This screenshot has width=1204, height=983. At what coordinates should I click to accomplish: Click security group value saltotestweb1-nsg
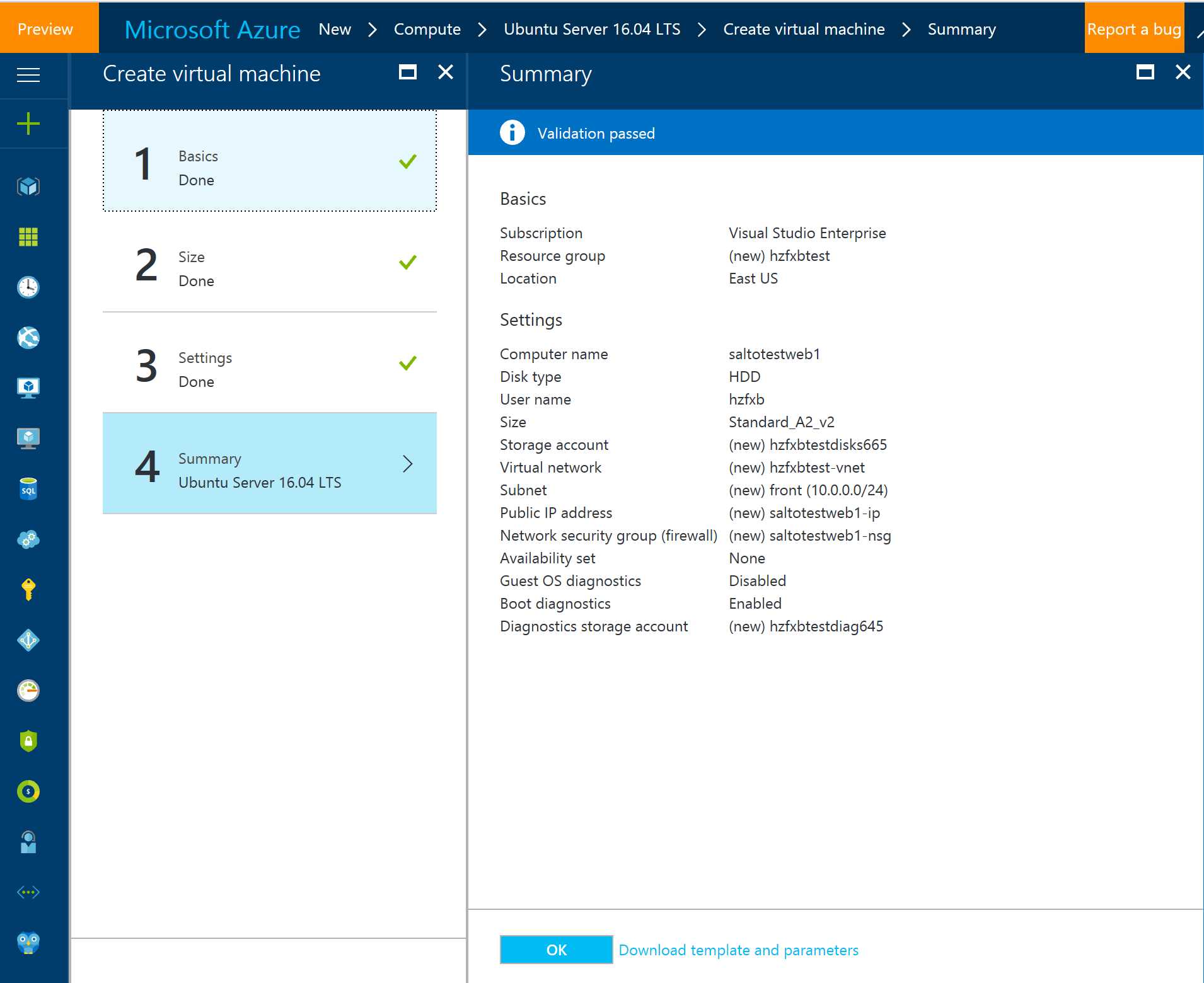pos(810,536)
